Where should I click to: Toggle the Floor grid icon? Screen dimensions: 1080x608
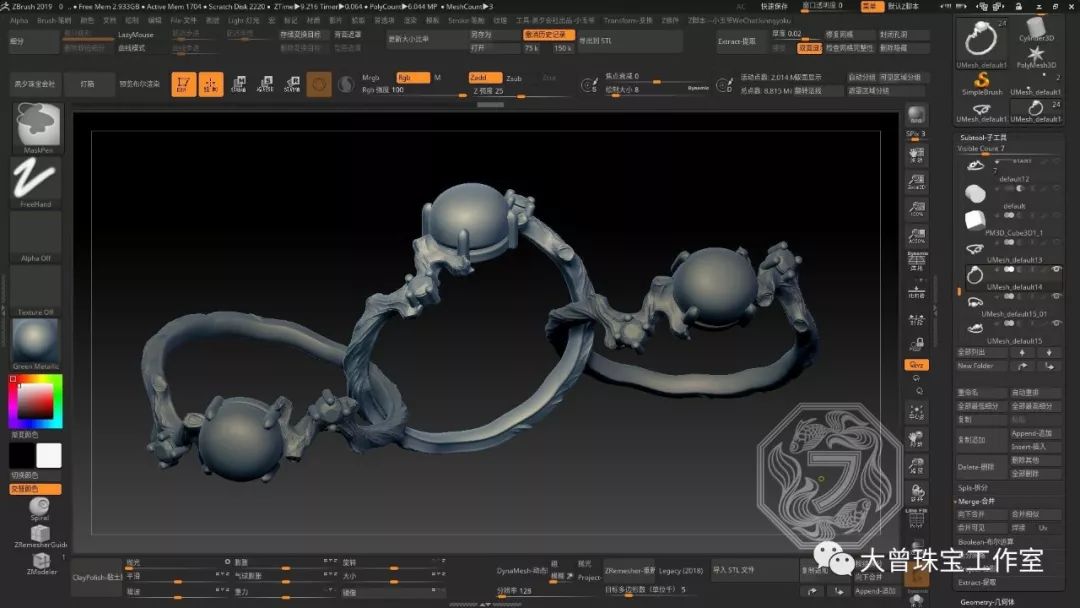tap(916, 291)
